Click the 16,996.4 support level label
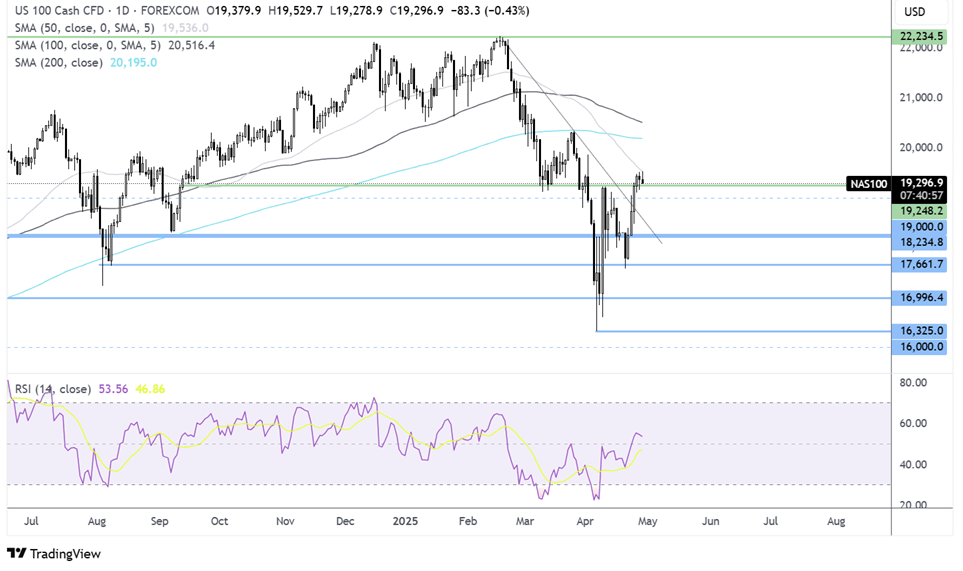 [x=920, y=298]
